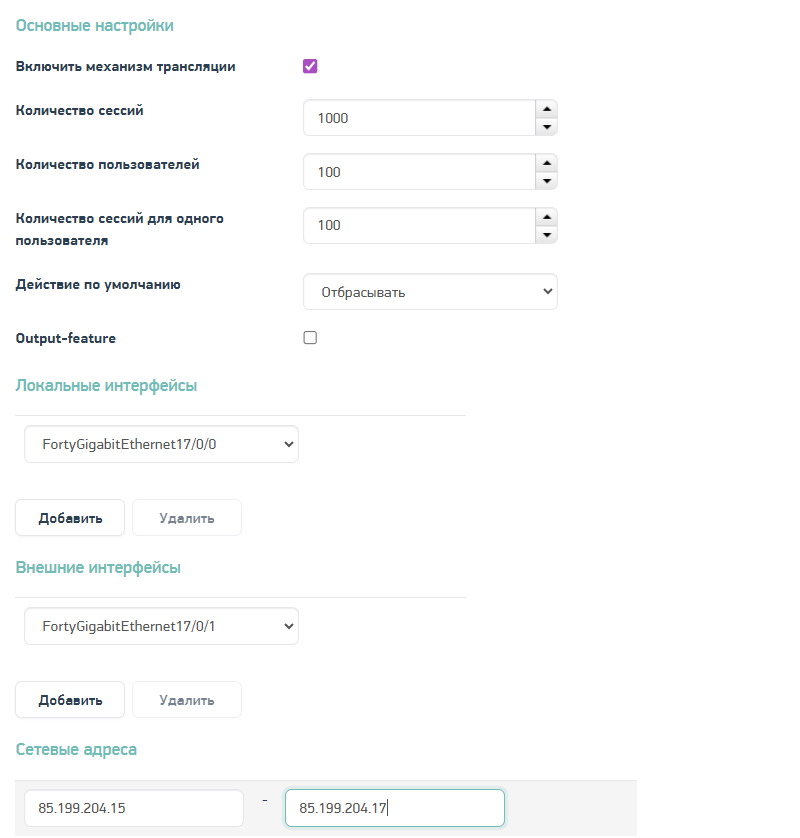Decrease Количество пользователей with down arrow
Viewport: 800px width, 838px height.
click(x=546, y=181)
